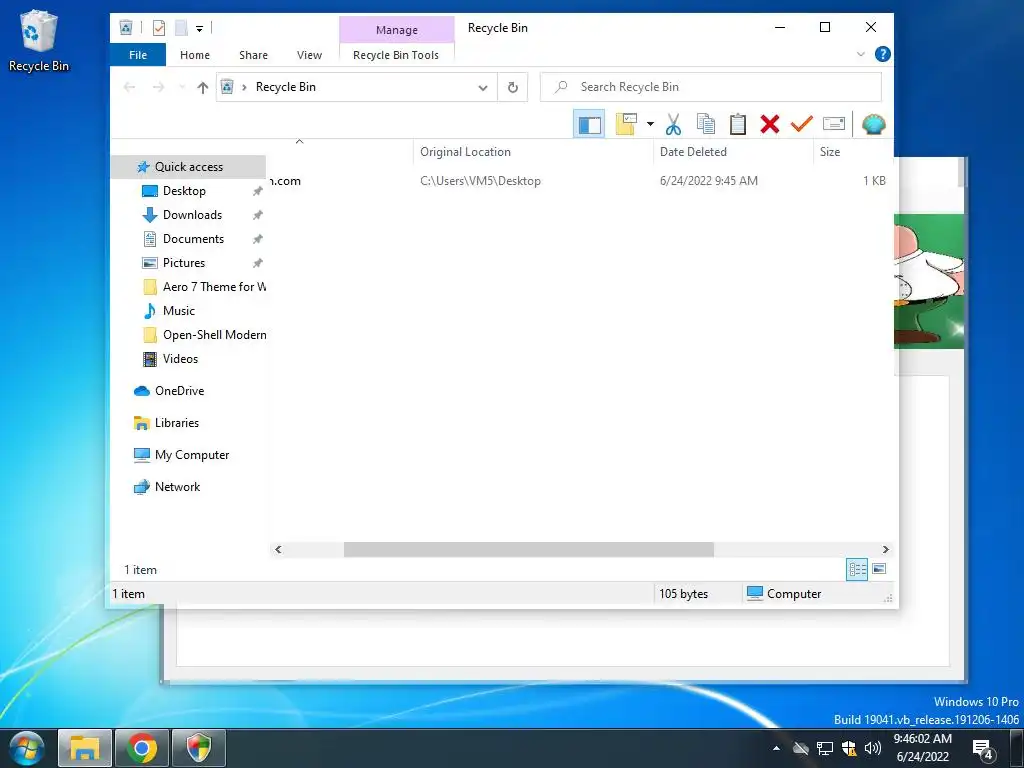Select the deleted file row ending in .com
The image size is (1024, 768).
point(581,181)
